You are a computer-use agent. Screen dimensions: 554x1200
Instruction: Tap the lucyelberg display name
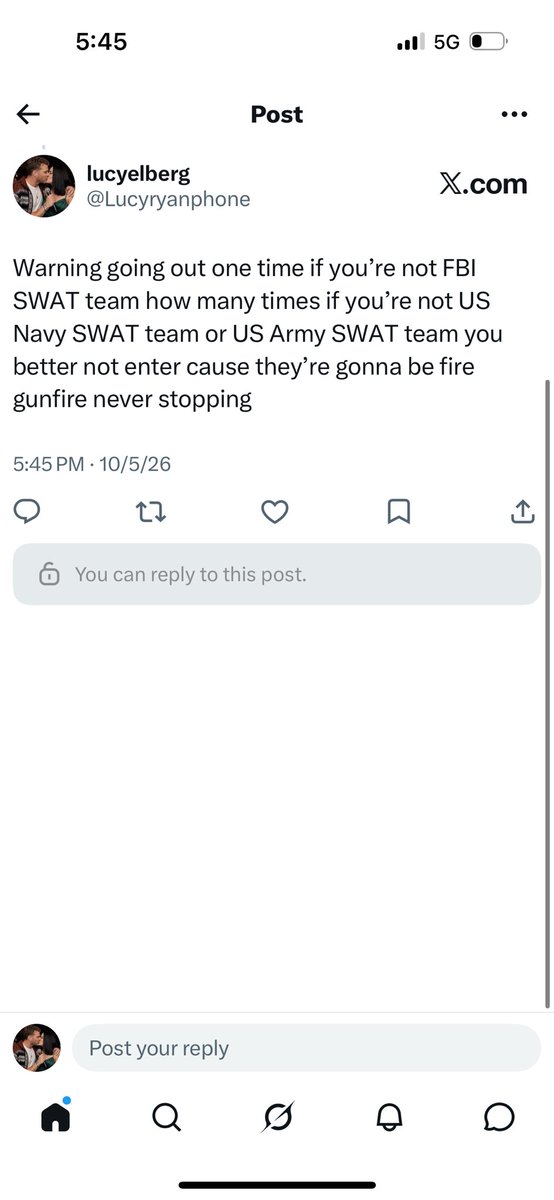coord(139,174)
